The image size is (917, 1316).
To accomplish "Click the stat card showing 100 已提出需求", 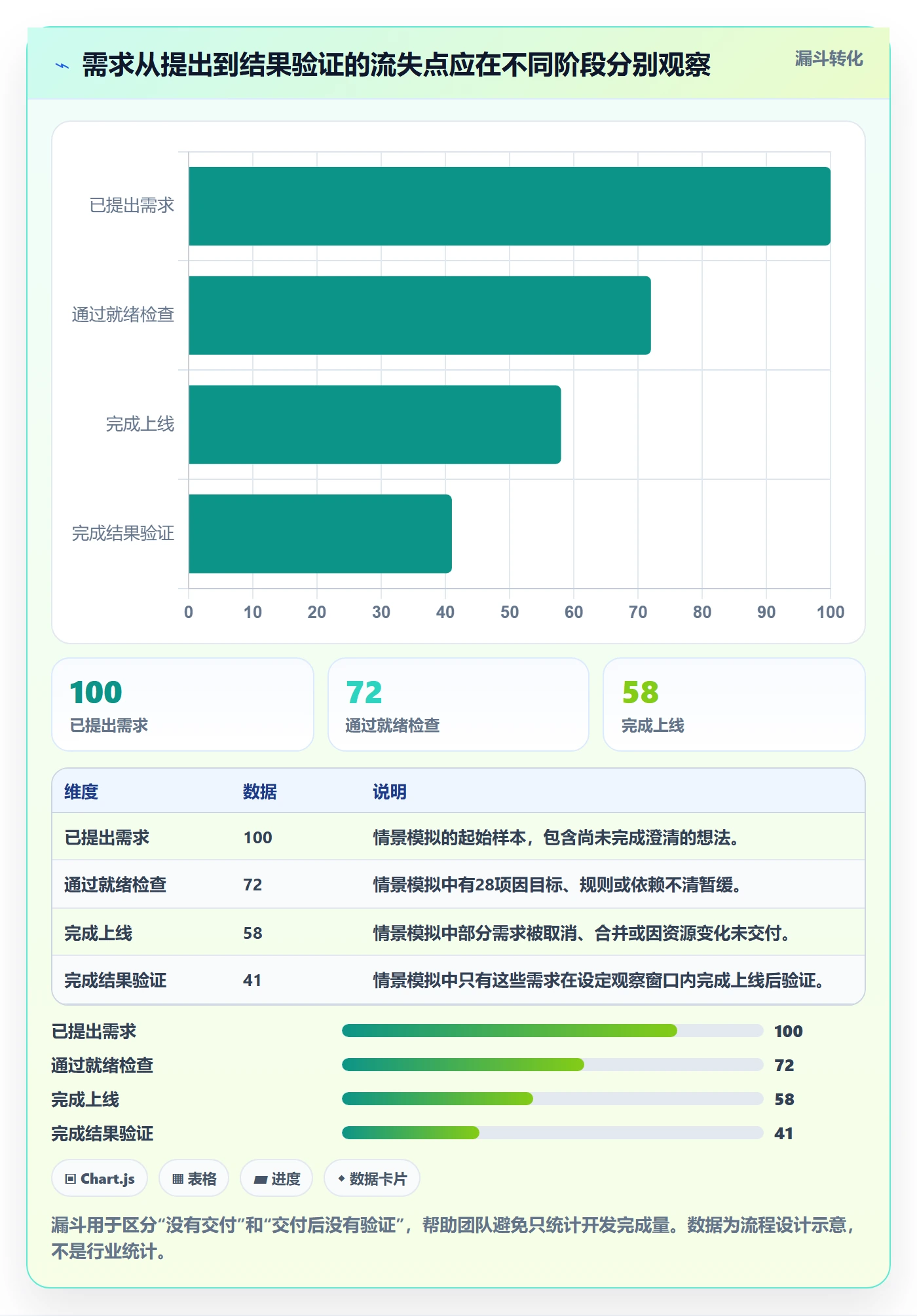I will (x=183, y=704).
